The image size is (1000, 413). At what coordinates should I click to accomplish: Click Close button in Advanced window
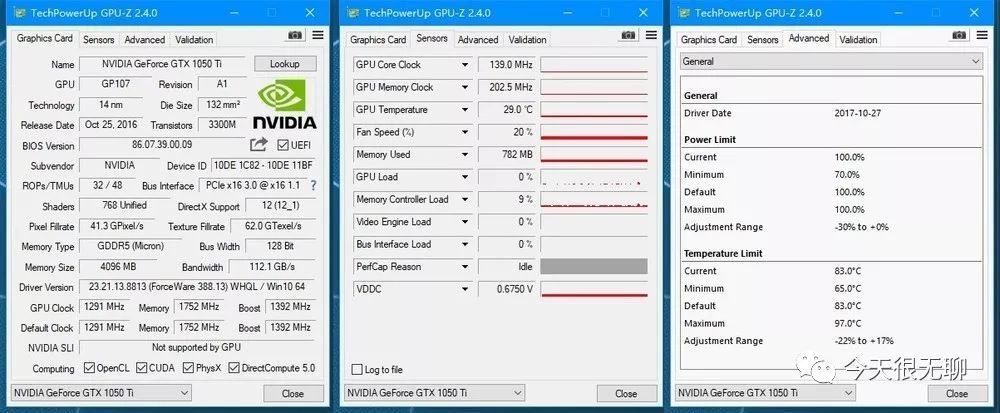click(x=957, y=393)
